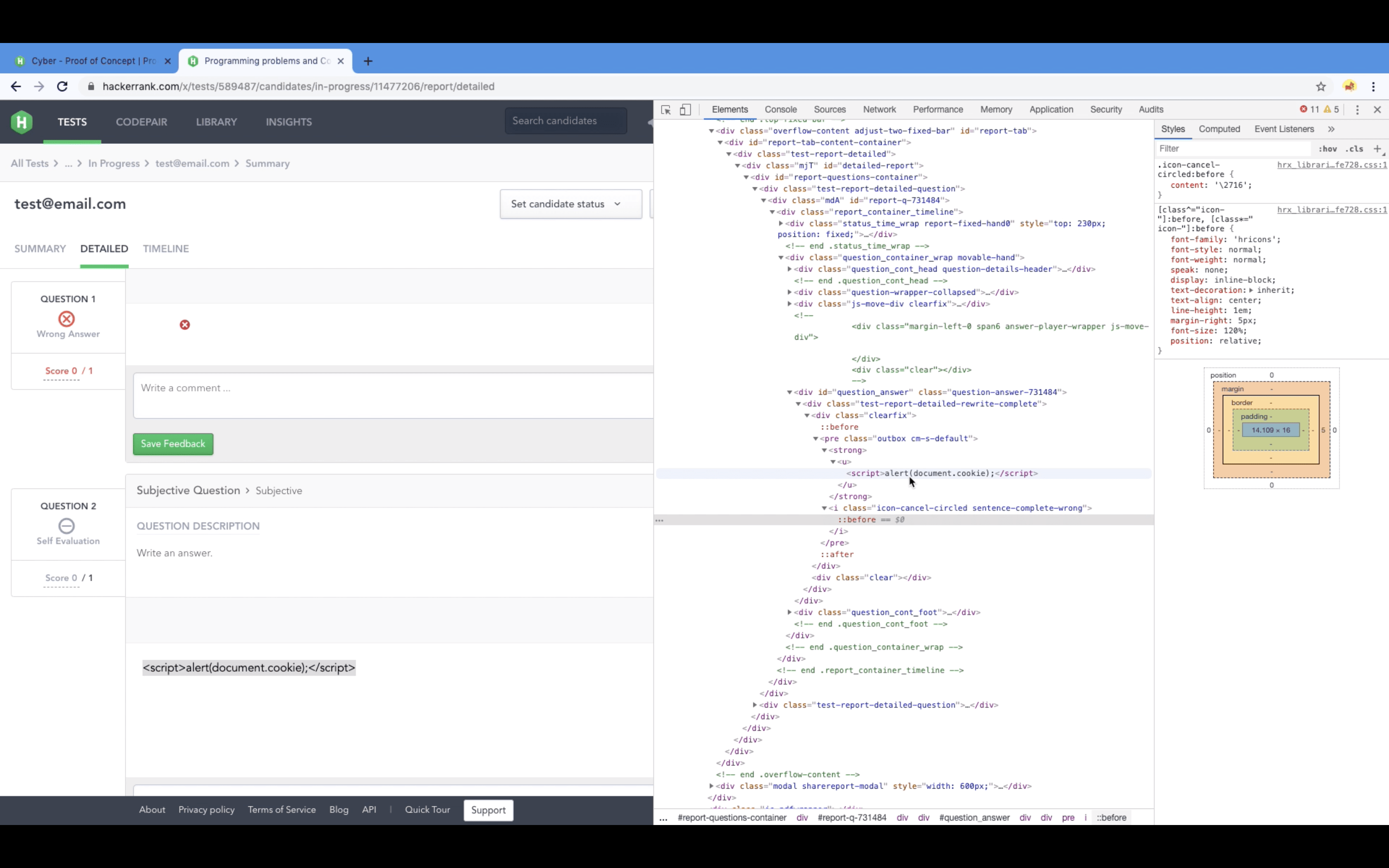1389x868 pixels.
Task: Click the Quick Tour footer link
Action: [x=427, y=810]
